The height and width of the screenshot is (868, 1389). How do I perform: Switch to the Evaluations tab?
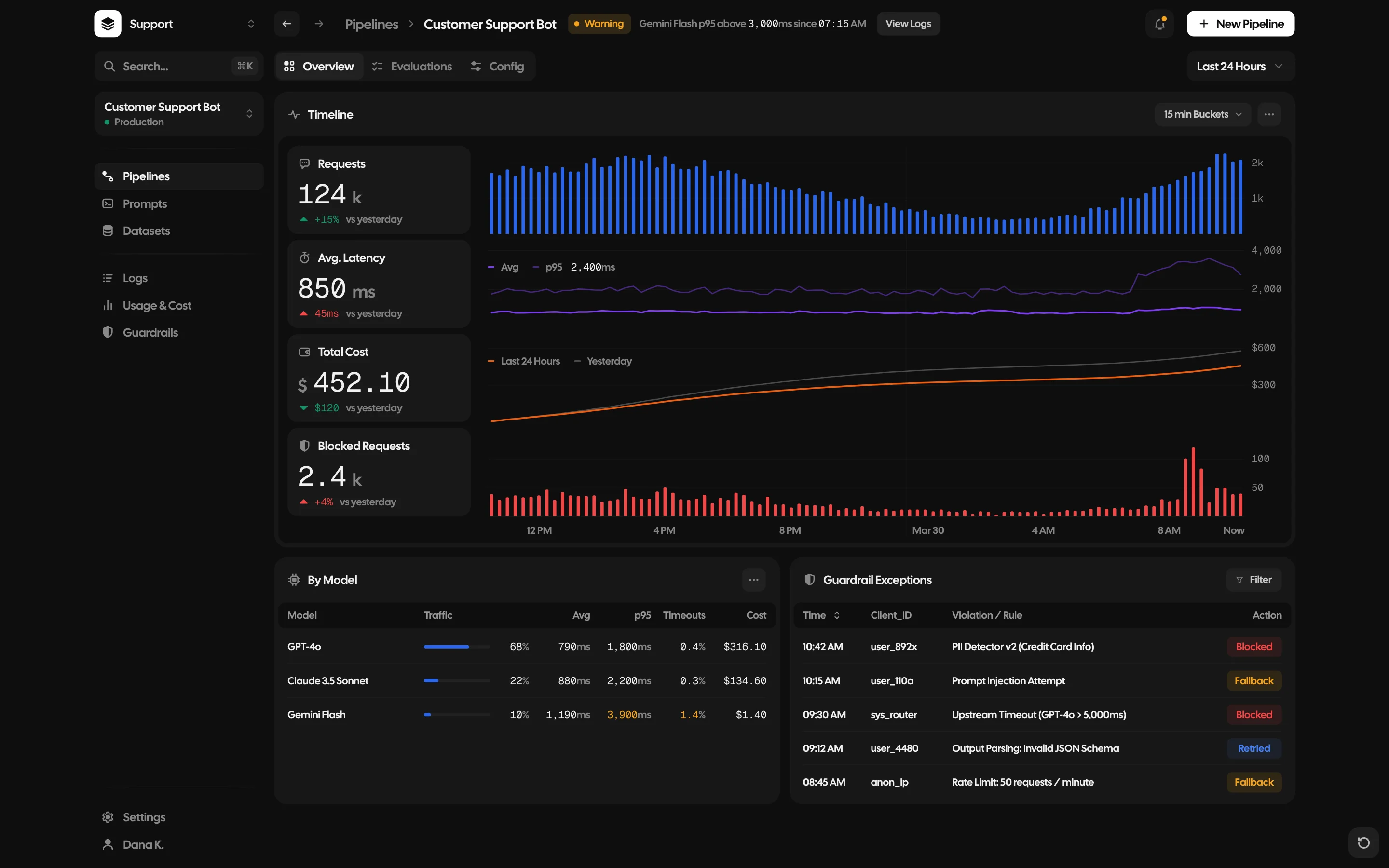click(412, 66)
